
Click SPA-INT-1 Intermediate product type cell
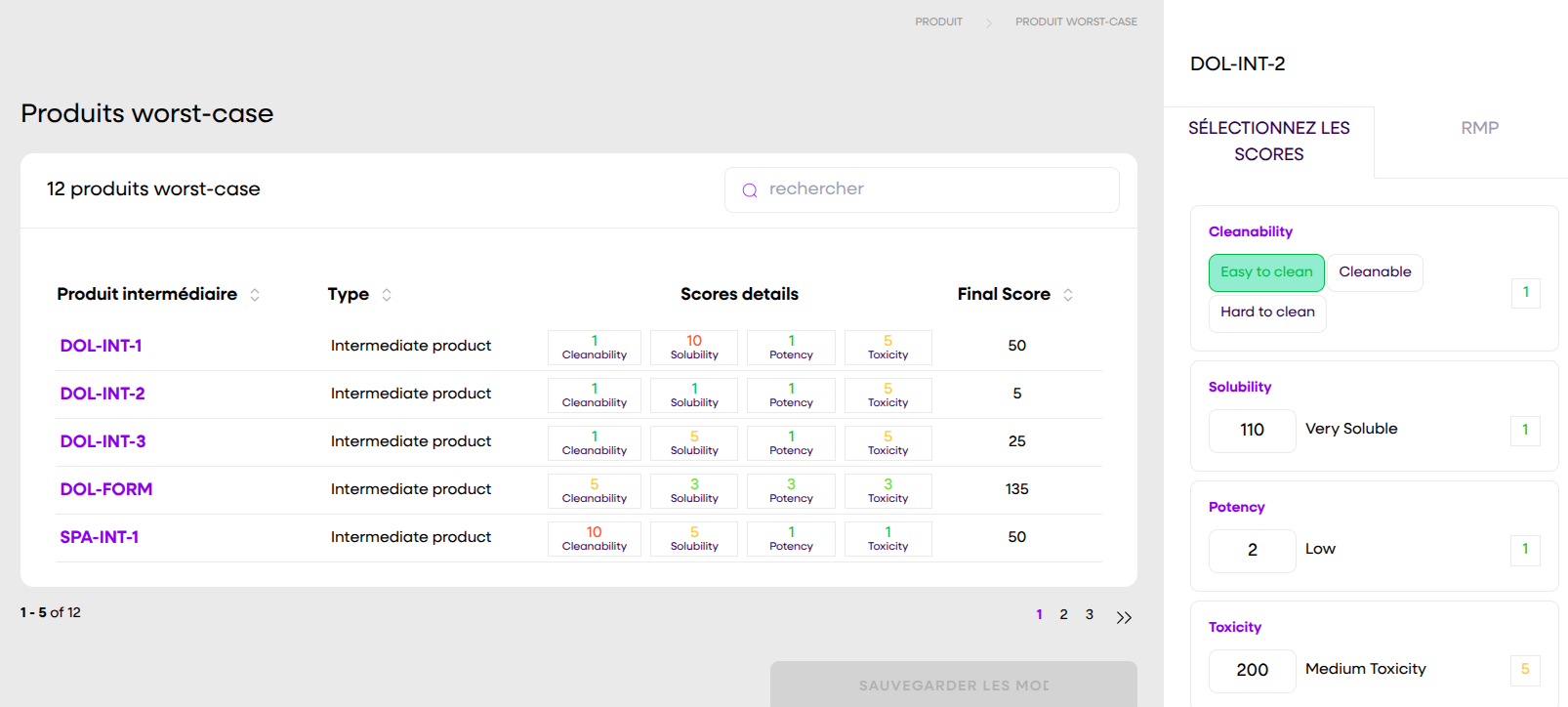pos(411,537)
